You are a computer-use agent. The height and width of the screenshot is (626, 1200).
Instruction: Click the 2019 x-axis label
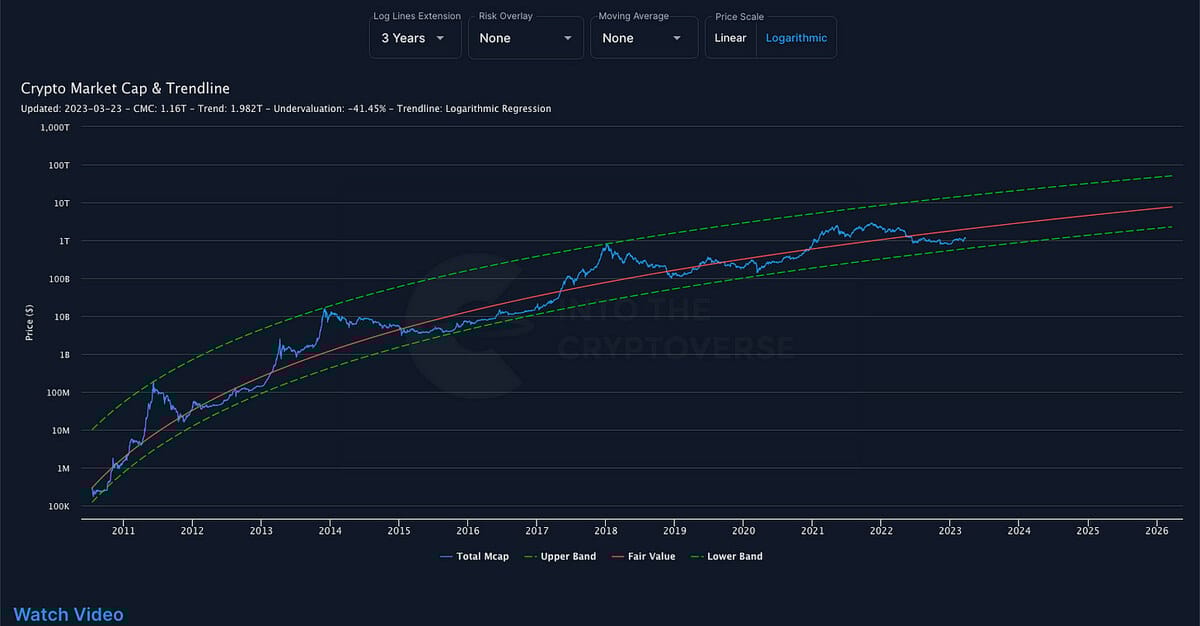(x=675, y=531)
